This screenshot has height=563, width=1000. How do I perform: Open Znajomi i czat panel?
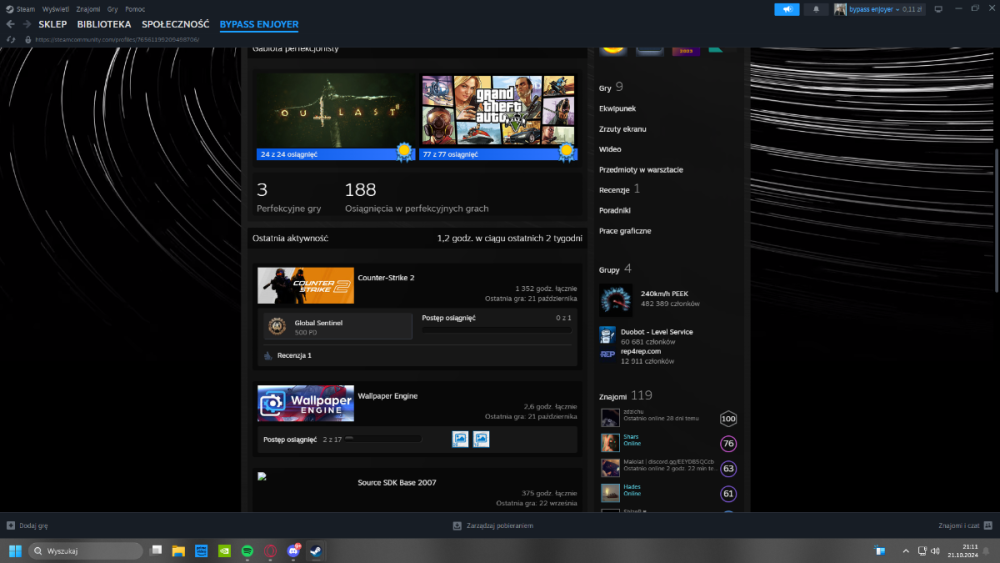[965, 526]
